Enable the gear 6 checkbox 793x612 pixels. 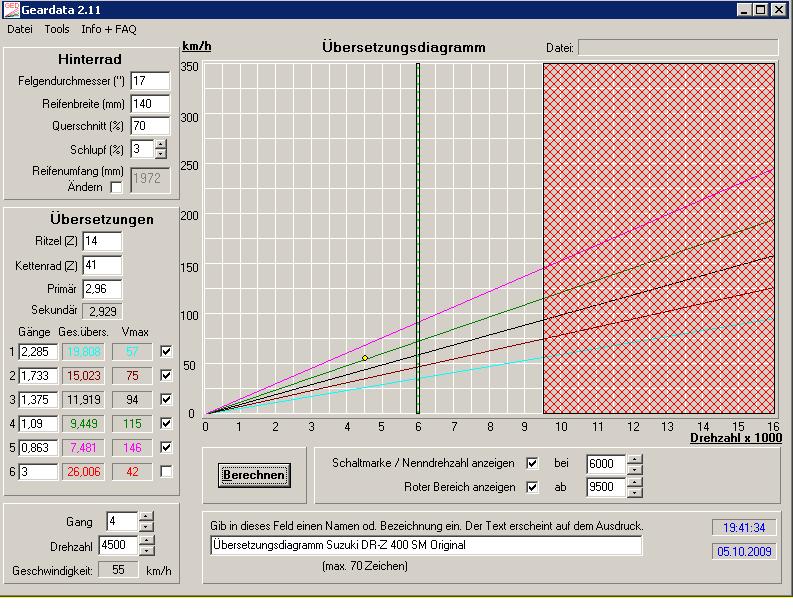click(x=166, y=471)
